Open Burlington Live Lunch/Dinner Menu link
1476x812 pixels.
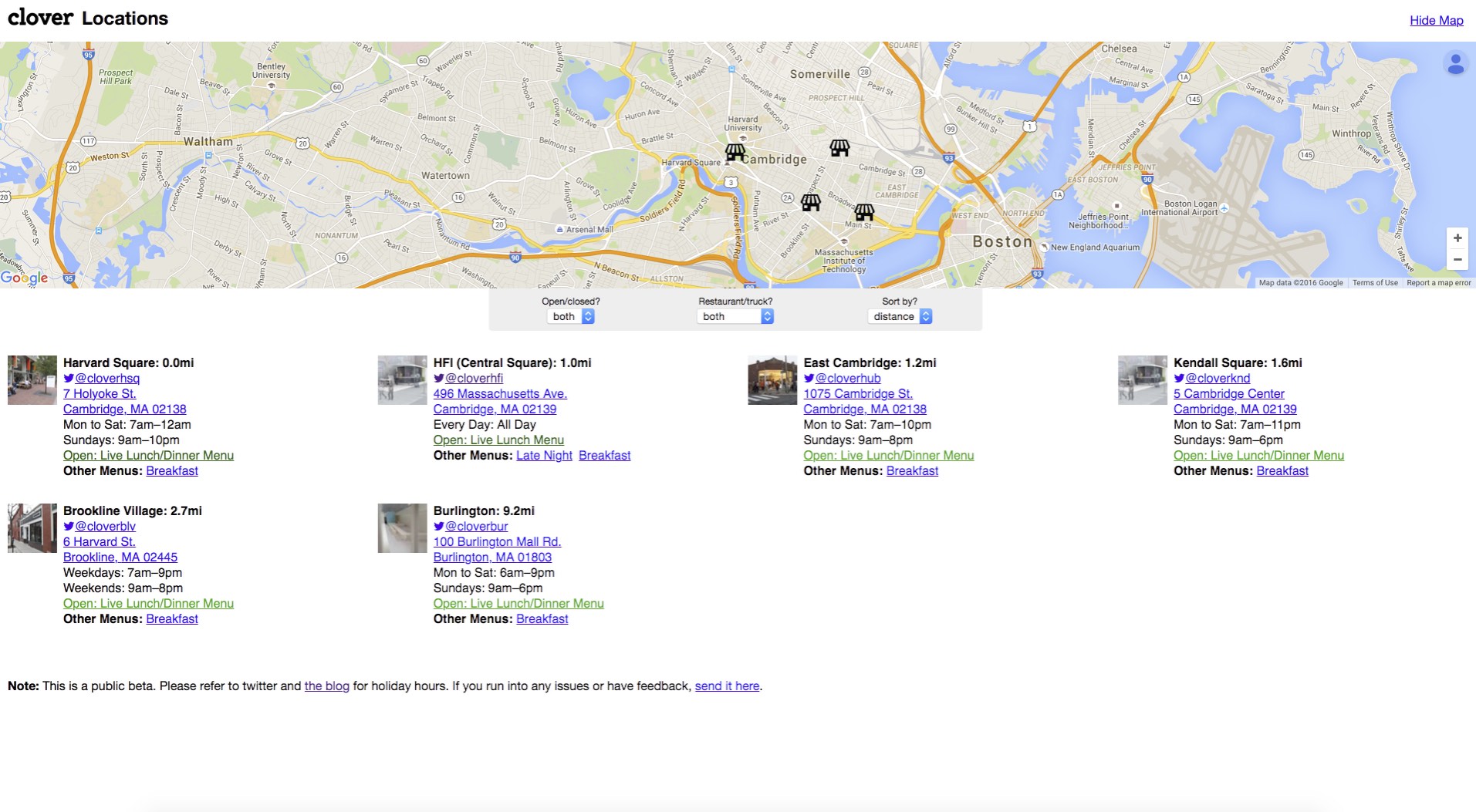[518, 603]
